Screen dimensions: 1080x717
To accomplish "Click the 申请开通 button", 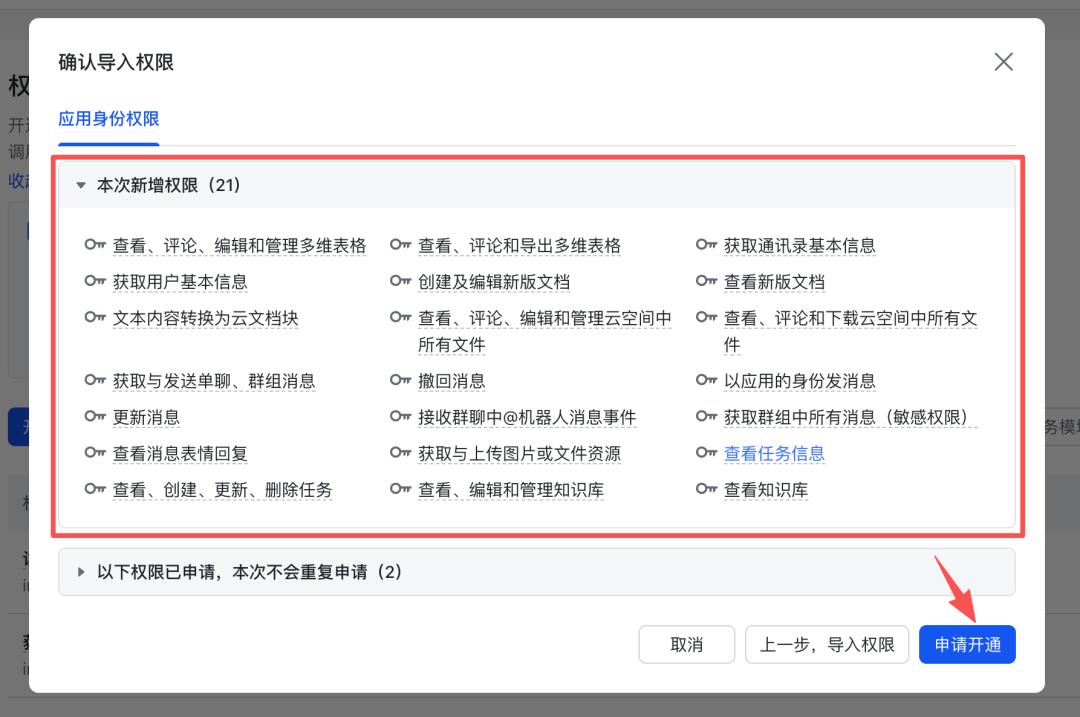I will [x=966, y=644].
